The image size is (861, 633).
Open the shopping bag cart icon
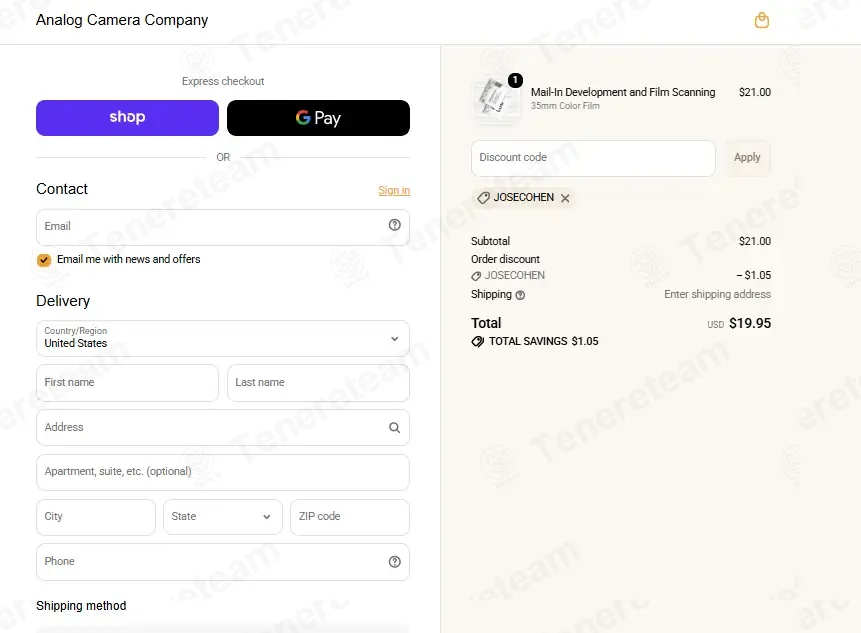[762, 20]
